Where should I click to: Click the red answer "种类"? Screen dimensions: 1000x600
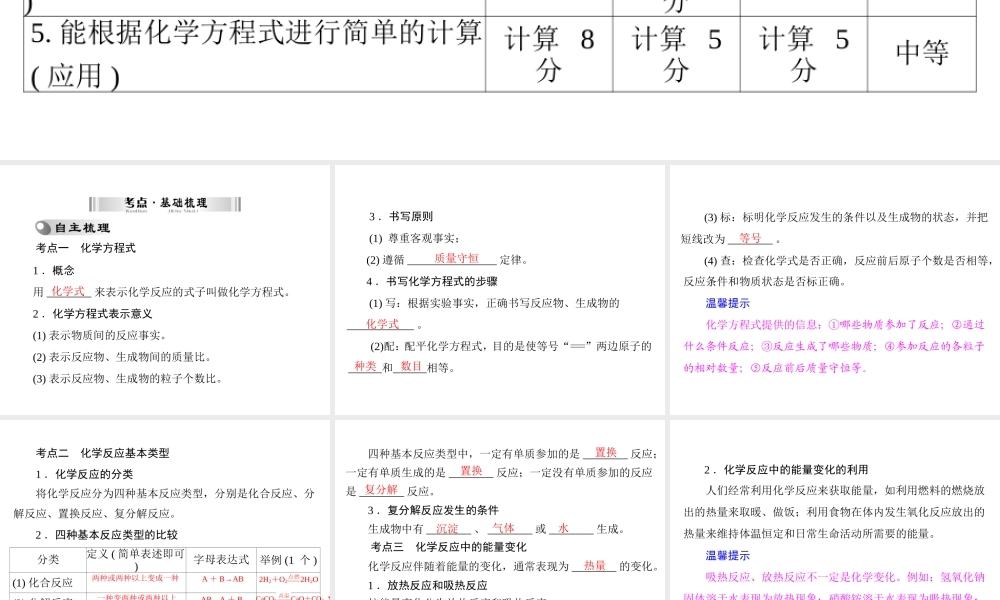[365, 367]
